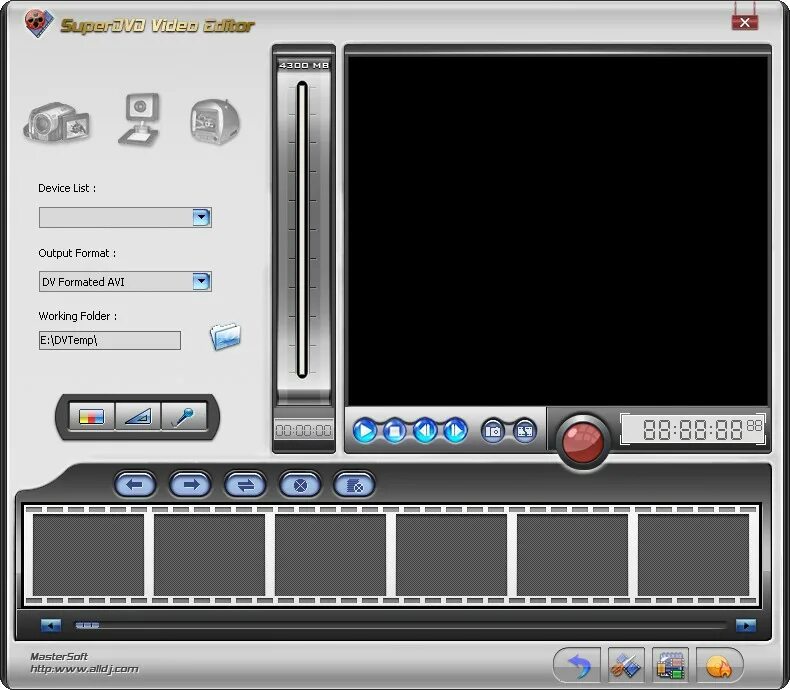The image size is (790, 690).
Task: Stop the video playback
Action: pyautogui.click(x=394, y=431)
